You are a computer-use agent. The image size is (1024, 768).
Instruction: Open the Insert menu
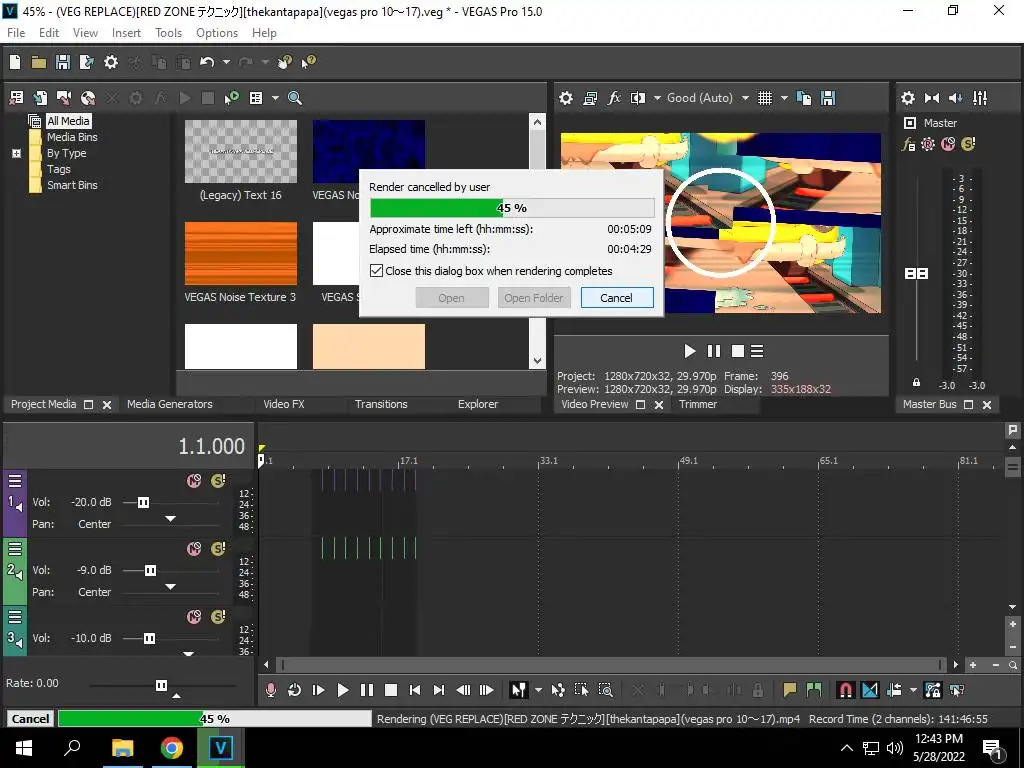coord(126,33)
